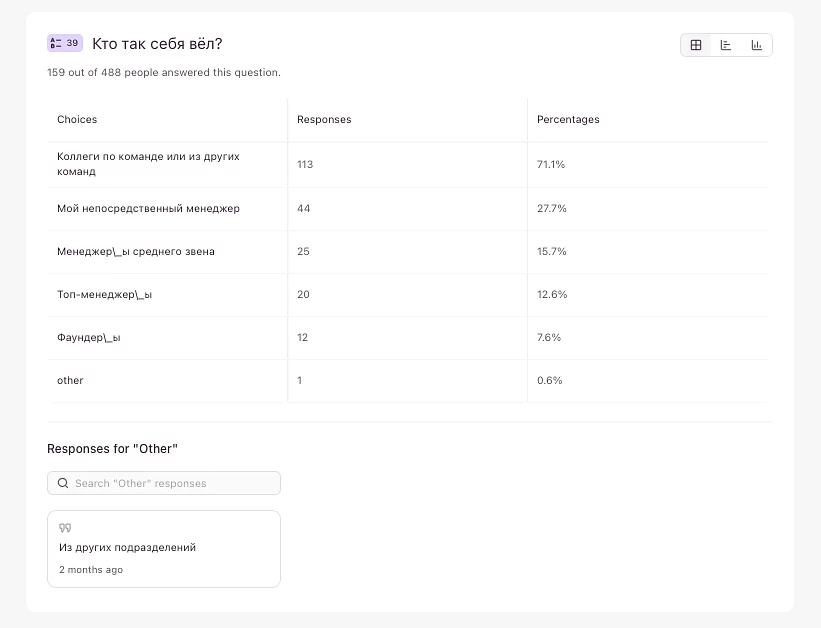The height and width of the screenshot is (628, 821).
Task: Click the "other" choice row
Action: pyautogui.click(x=70, y=380)
